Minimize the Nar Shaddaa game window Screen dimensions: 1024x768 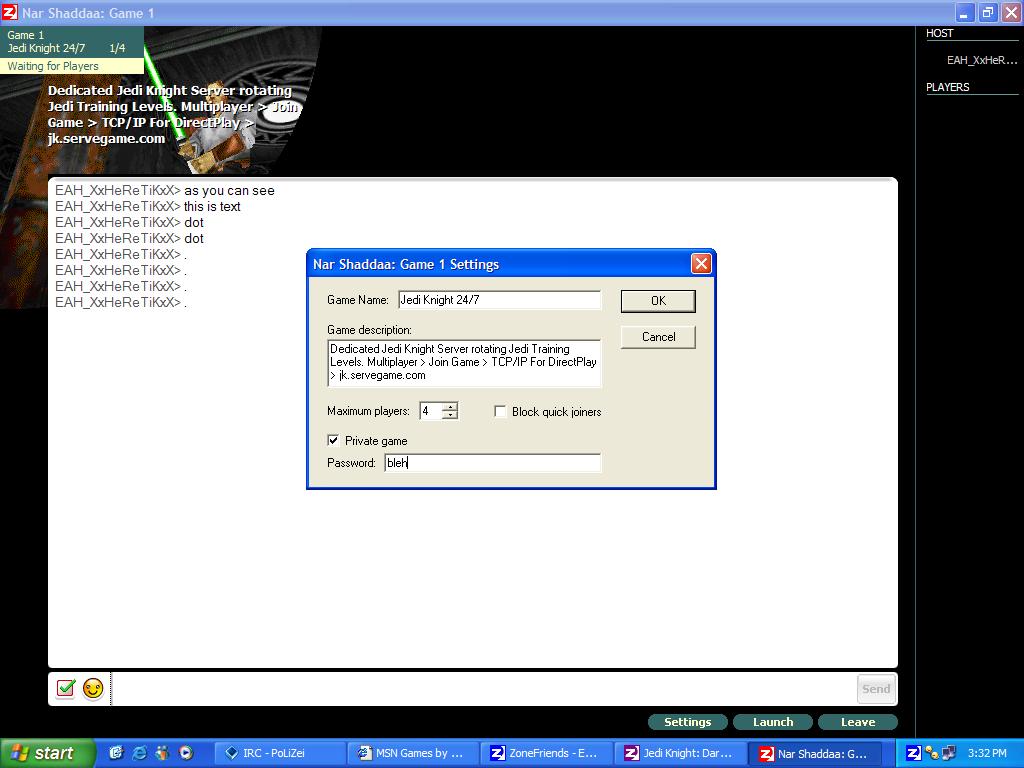pos(964,12)
